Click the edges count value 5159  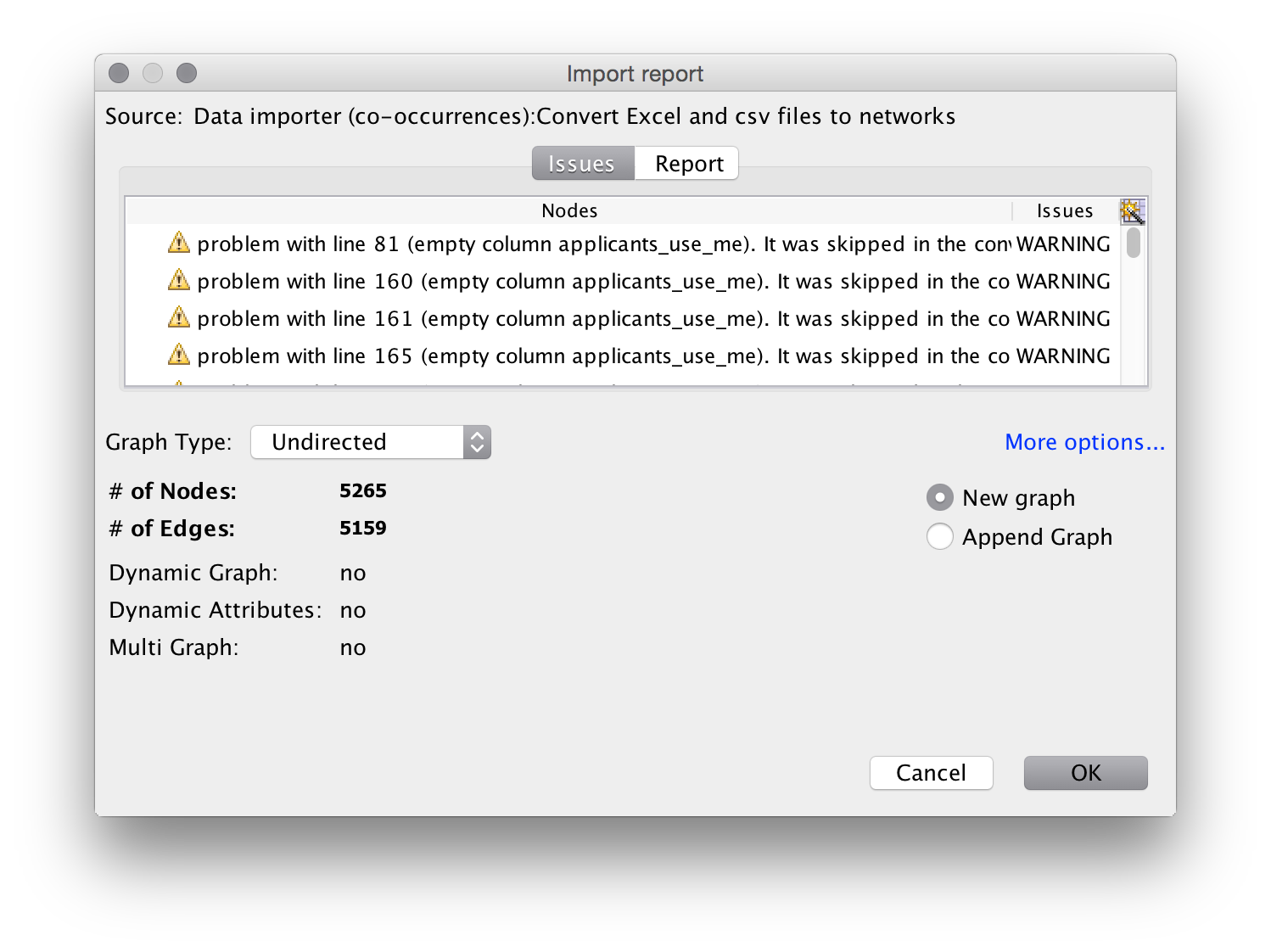click(x=363, y=528)
